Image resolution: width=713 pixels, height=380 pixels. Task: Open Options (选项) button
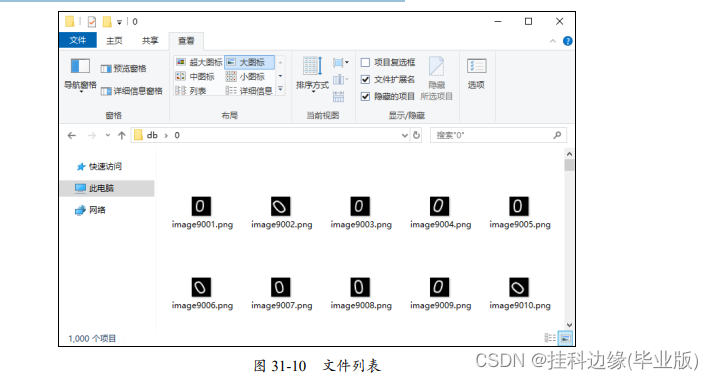click(476, 74)
